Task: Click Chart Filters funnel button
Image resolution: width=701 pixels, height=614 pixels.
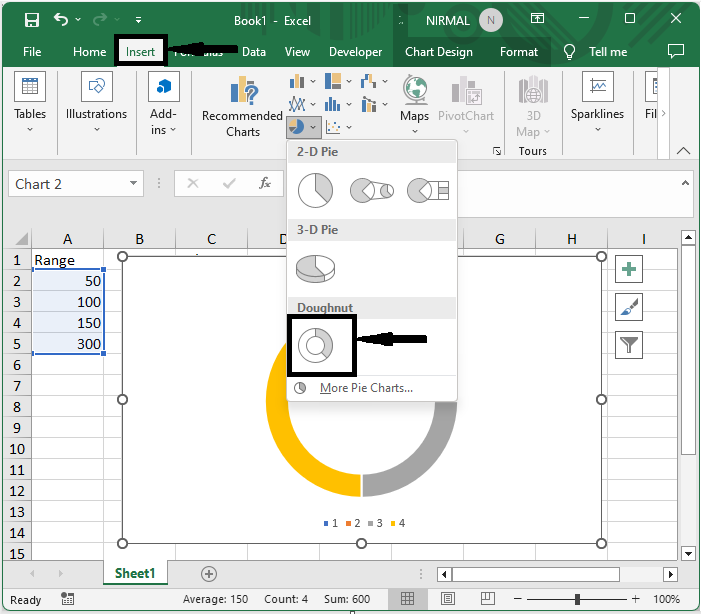Action: point(629,345)
